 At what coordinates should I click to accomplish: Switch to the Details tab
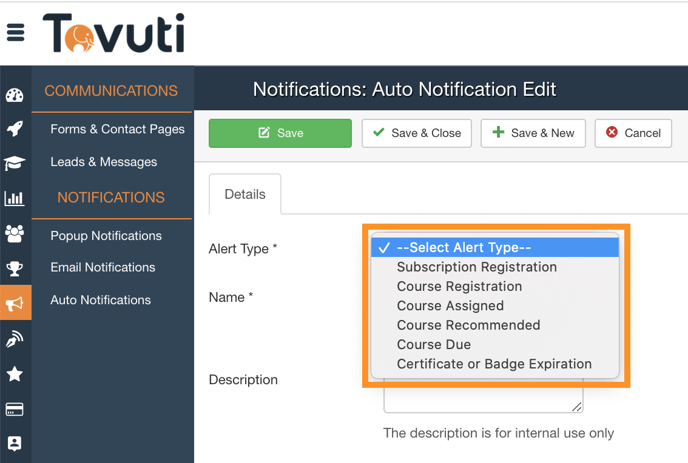tap(245, 194)
